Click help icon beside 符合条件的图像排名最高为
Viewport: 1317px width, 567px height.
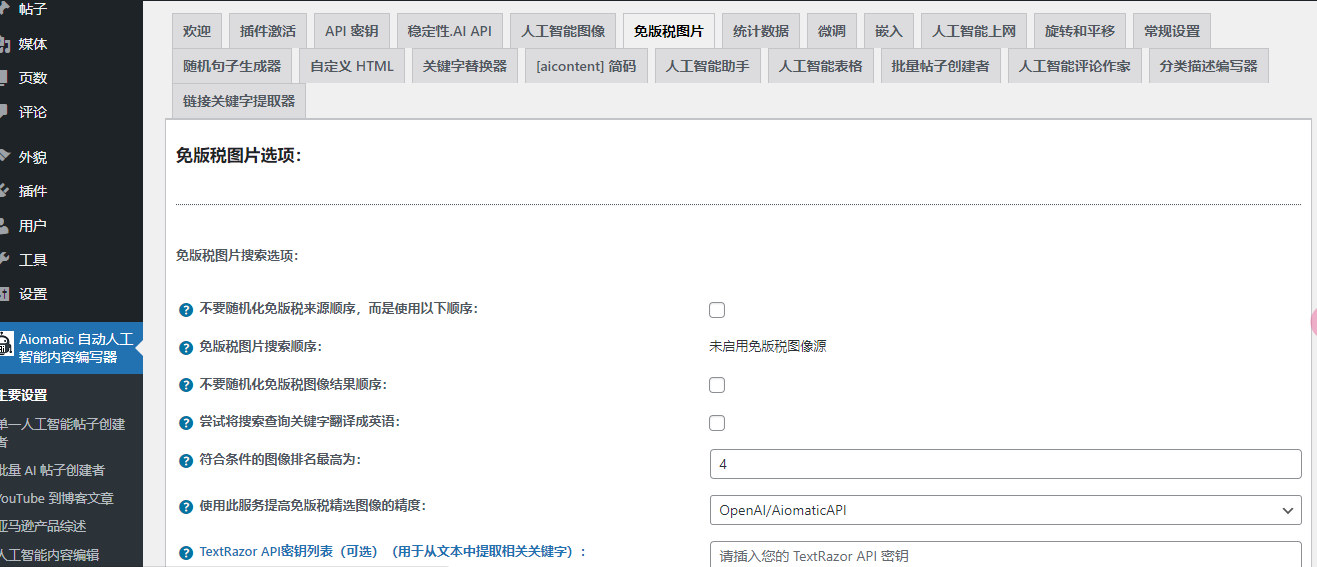click(185, 461)
